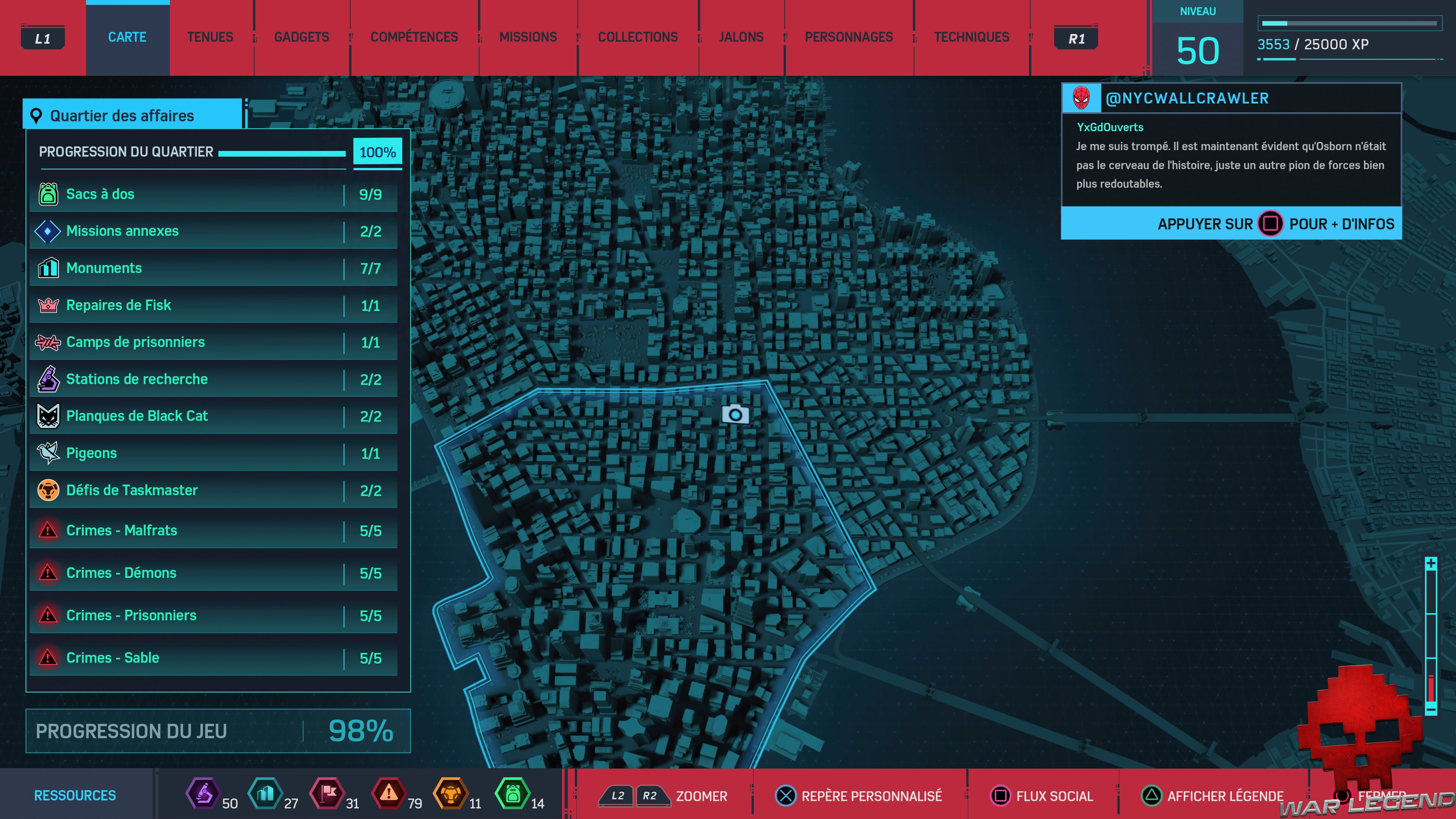Viewport: 1456px width, 819px height.
Task: Click the crime token resource icon
Action: (388, 793)
